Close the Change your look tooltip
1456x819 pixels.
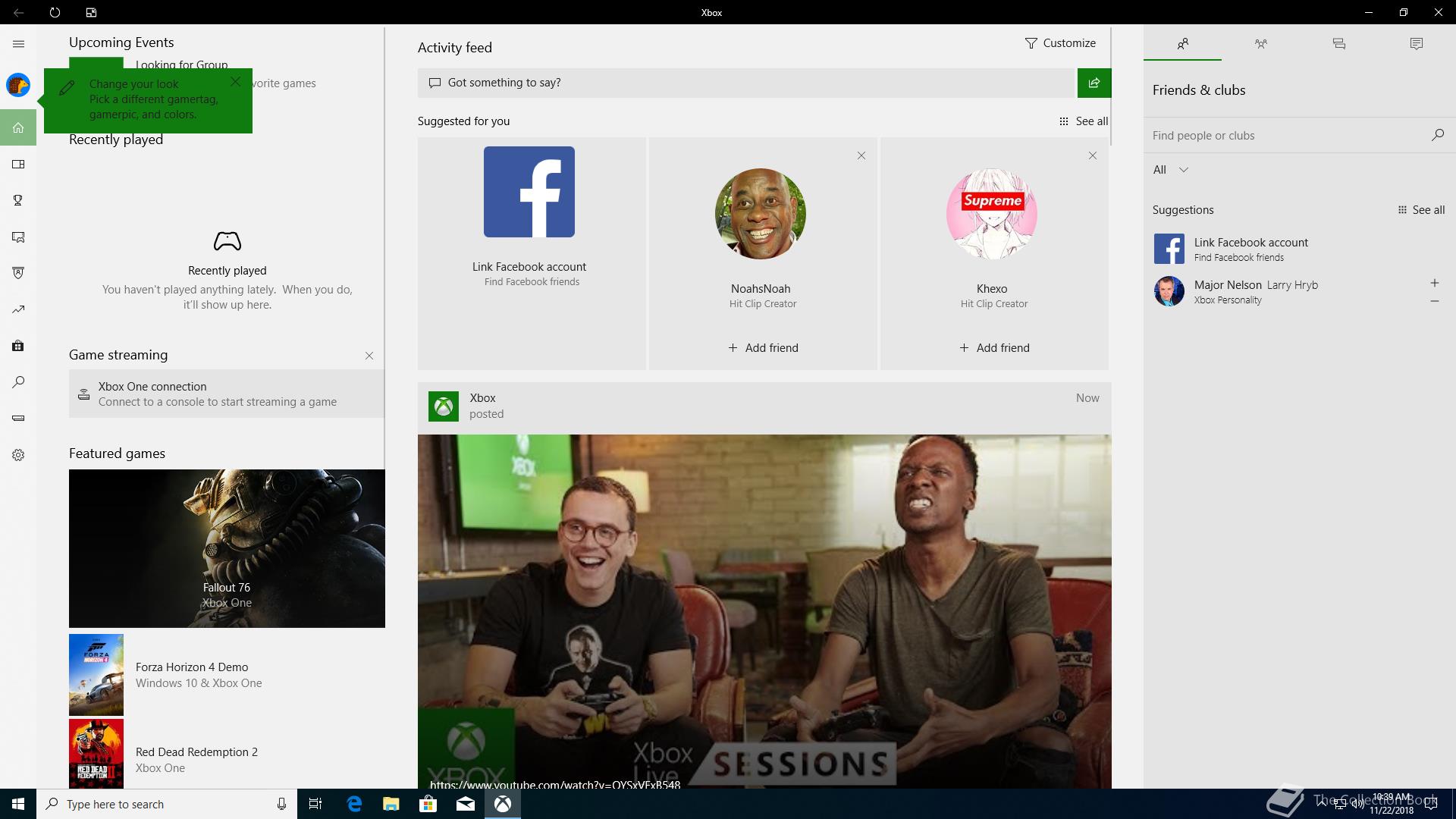[235, 81]
